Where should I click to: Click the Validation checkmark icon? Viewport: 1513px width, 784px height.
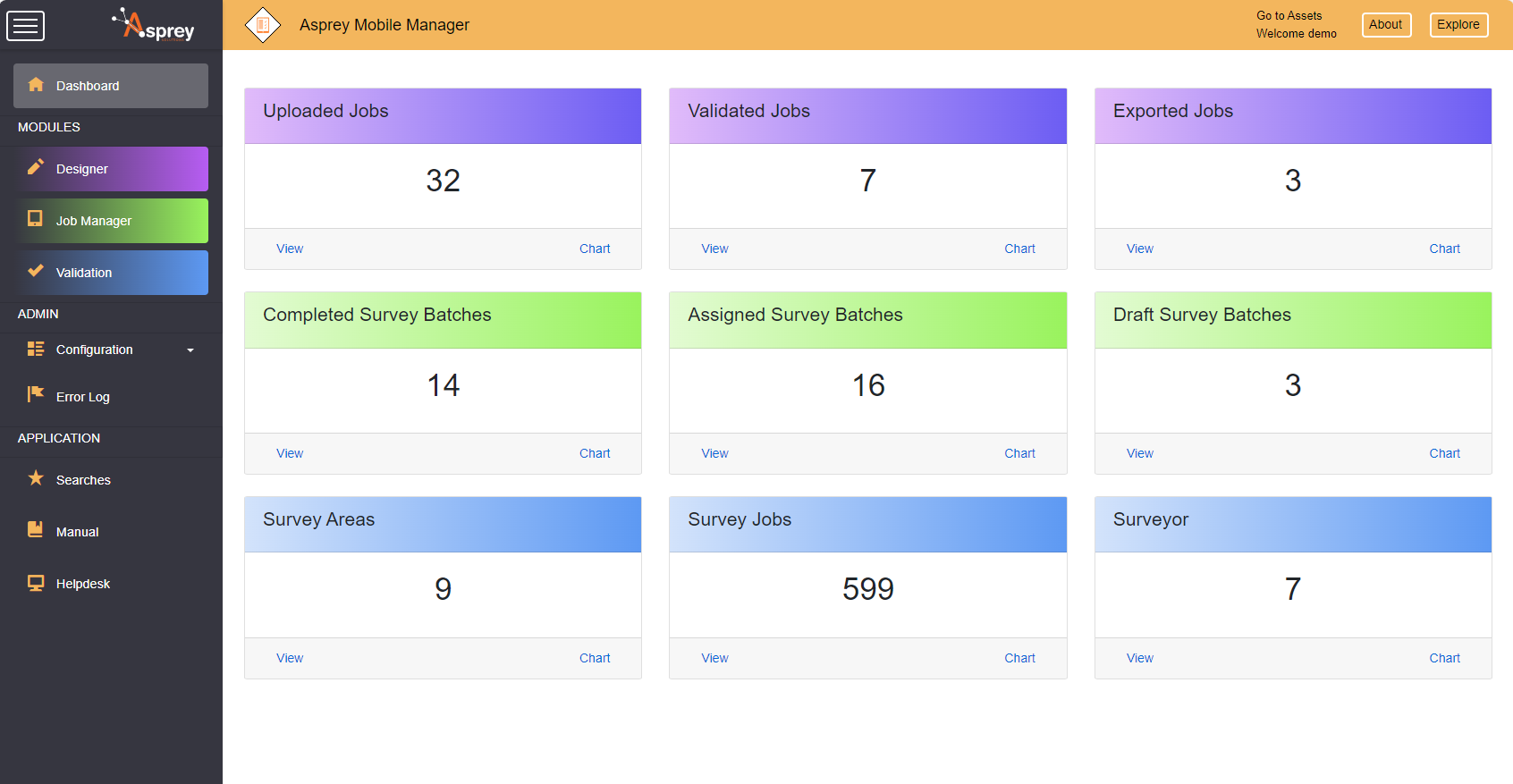(36, 271)
